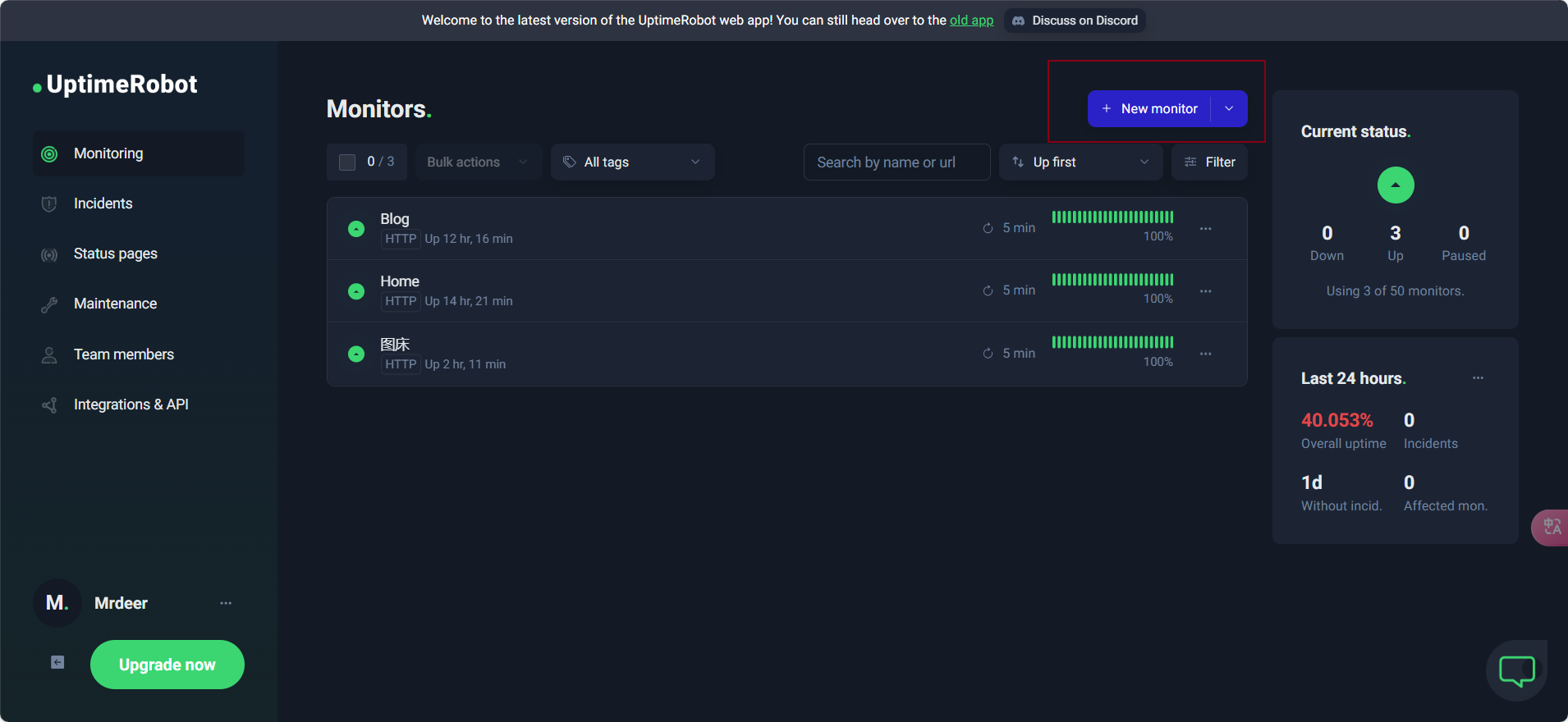Open the Home monitor's three-dot menu
This screenshot has height=722, width=1568.
coord(1205,291)
